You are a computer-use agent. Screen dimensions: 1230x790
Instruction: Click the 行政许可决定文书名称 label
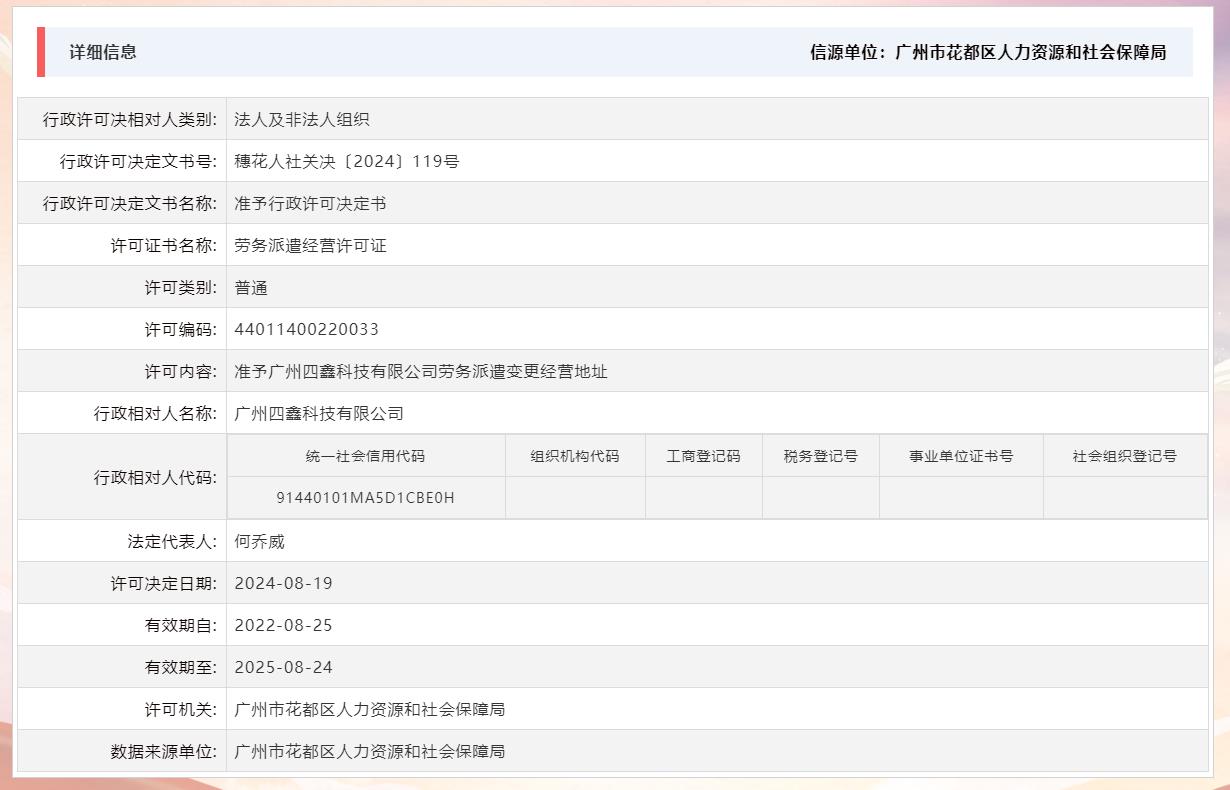pos(129,203)
